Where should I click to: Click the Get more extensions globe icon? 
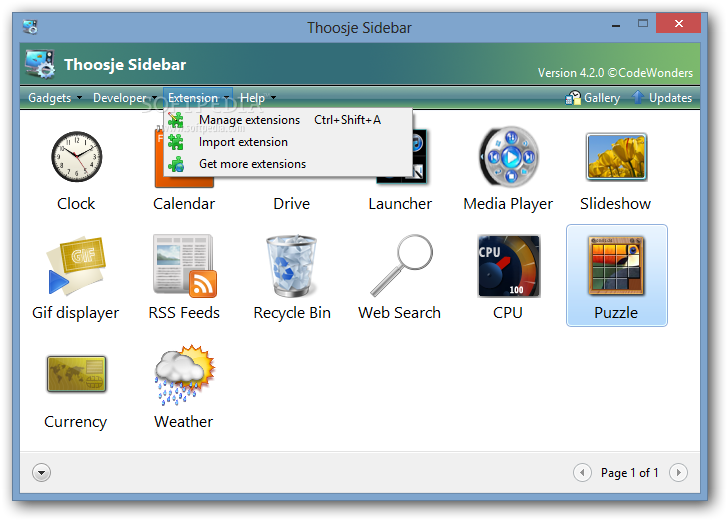pyautogui.click(x=176, y=164)
